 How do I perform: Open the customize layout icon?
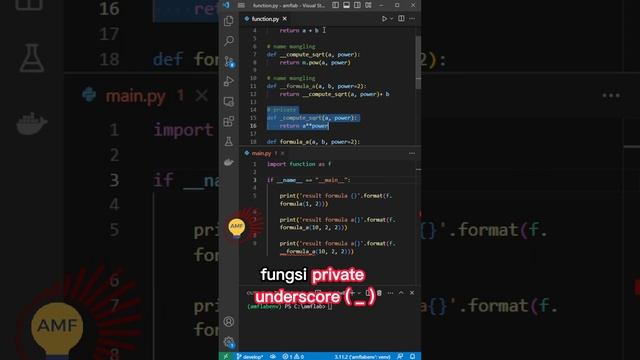pyautogui.click(x=368, y=5)
